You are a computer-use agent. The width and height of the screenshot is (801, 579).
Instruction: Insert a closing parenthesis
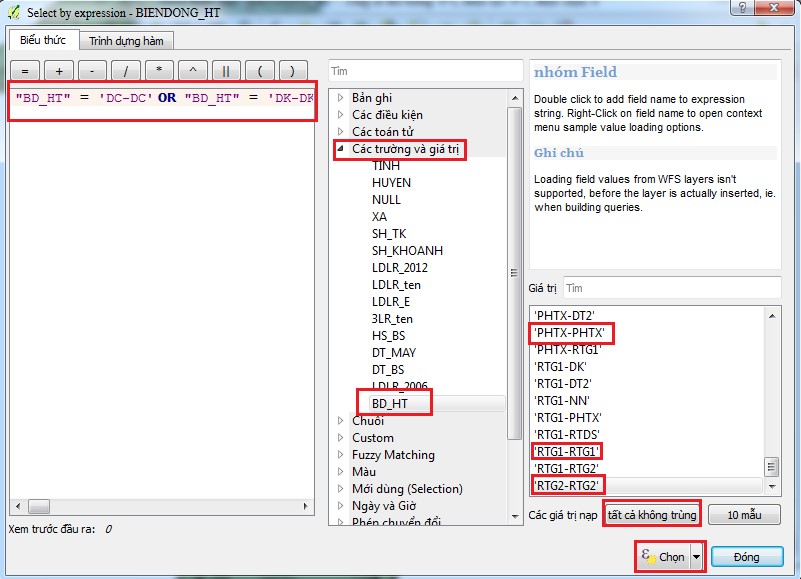tap(293, 71)
